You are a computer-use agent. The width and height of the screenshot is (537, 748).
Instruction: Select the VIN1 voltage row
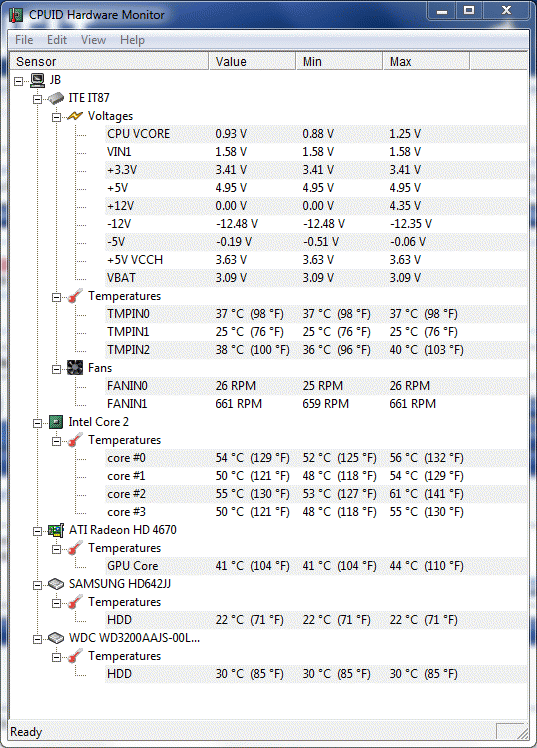316,152
